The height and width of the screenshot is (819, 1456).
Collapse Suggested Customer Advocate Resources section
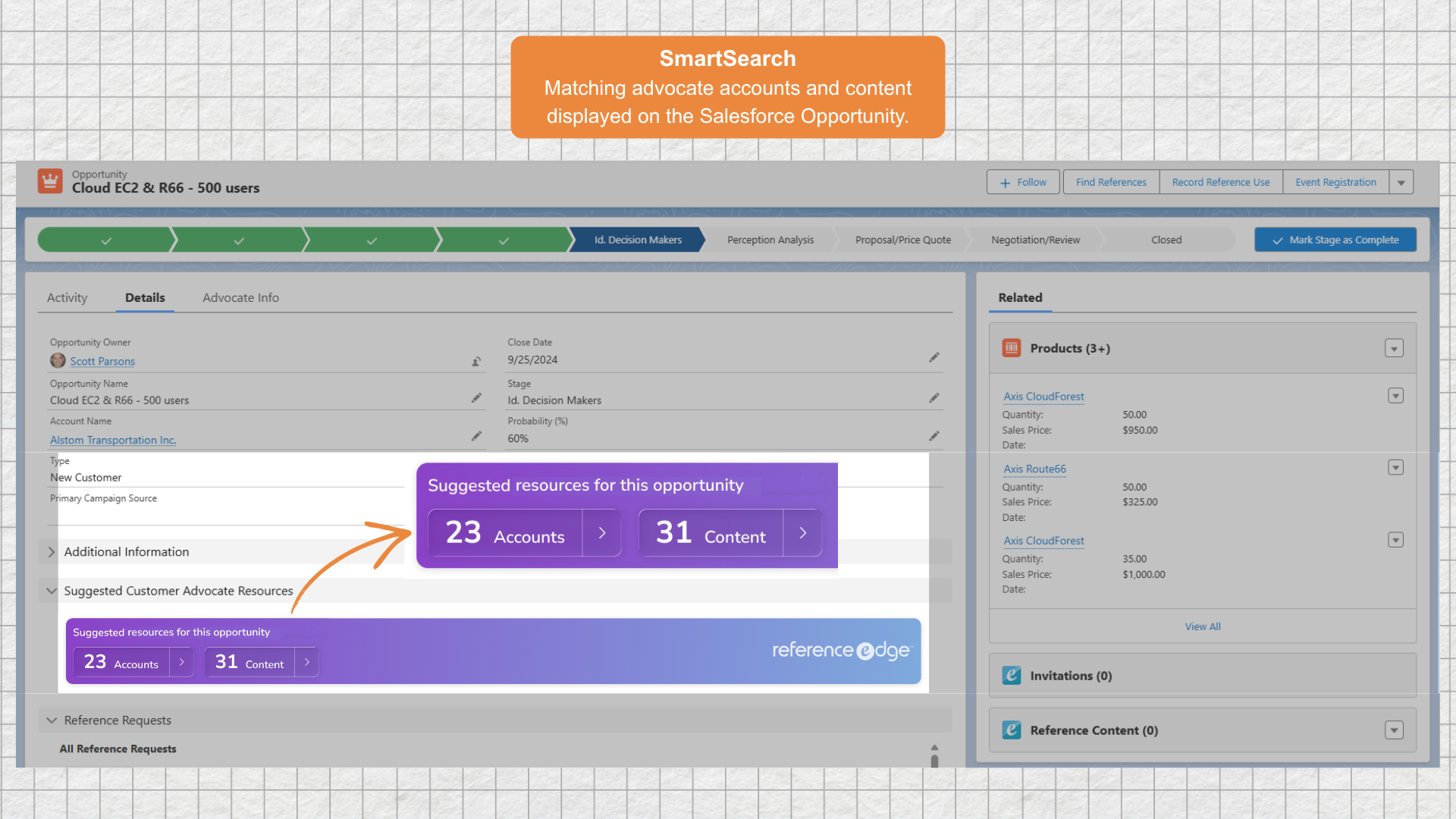coord(52,591)
